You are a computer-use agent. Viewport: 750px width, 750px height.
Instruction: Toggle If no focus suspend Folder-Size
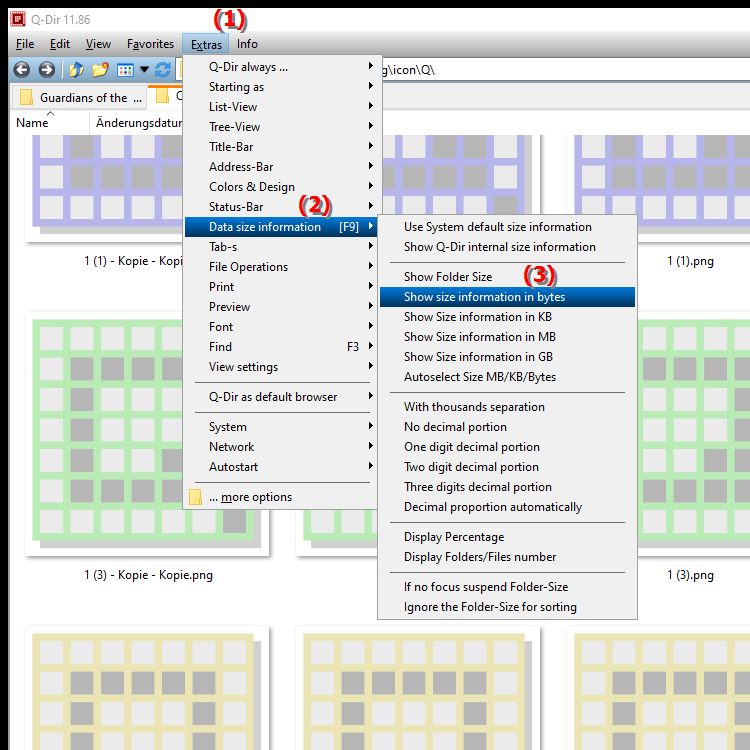(x=507, y=587)
